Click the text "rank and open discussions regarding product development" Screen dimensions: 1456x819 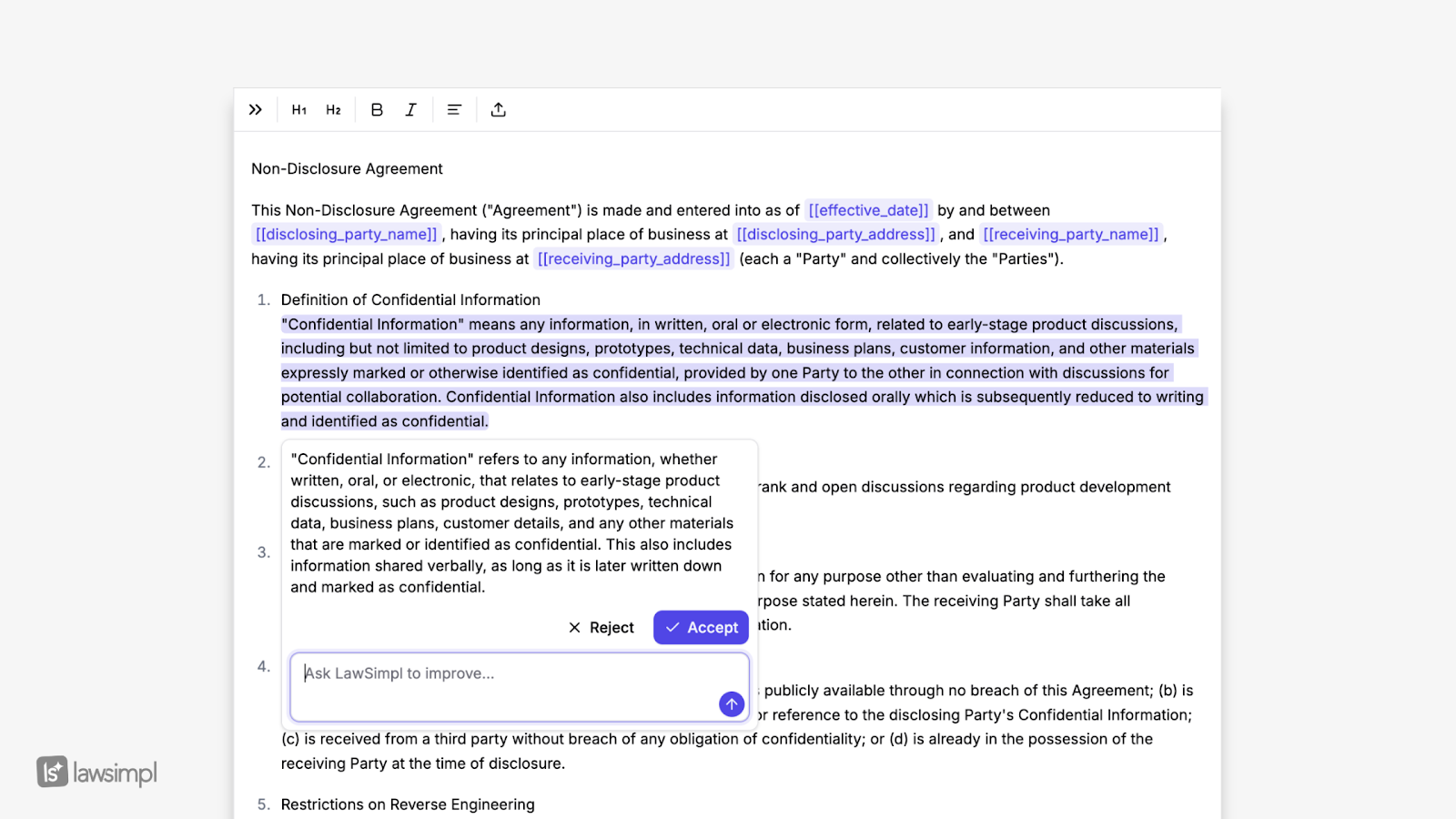click(x=965, y=487)
